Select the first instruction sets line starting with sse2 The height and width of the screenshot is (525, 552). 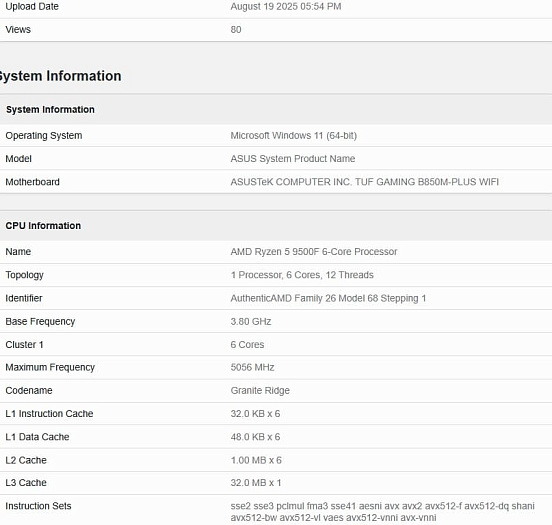coord(383,506)
